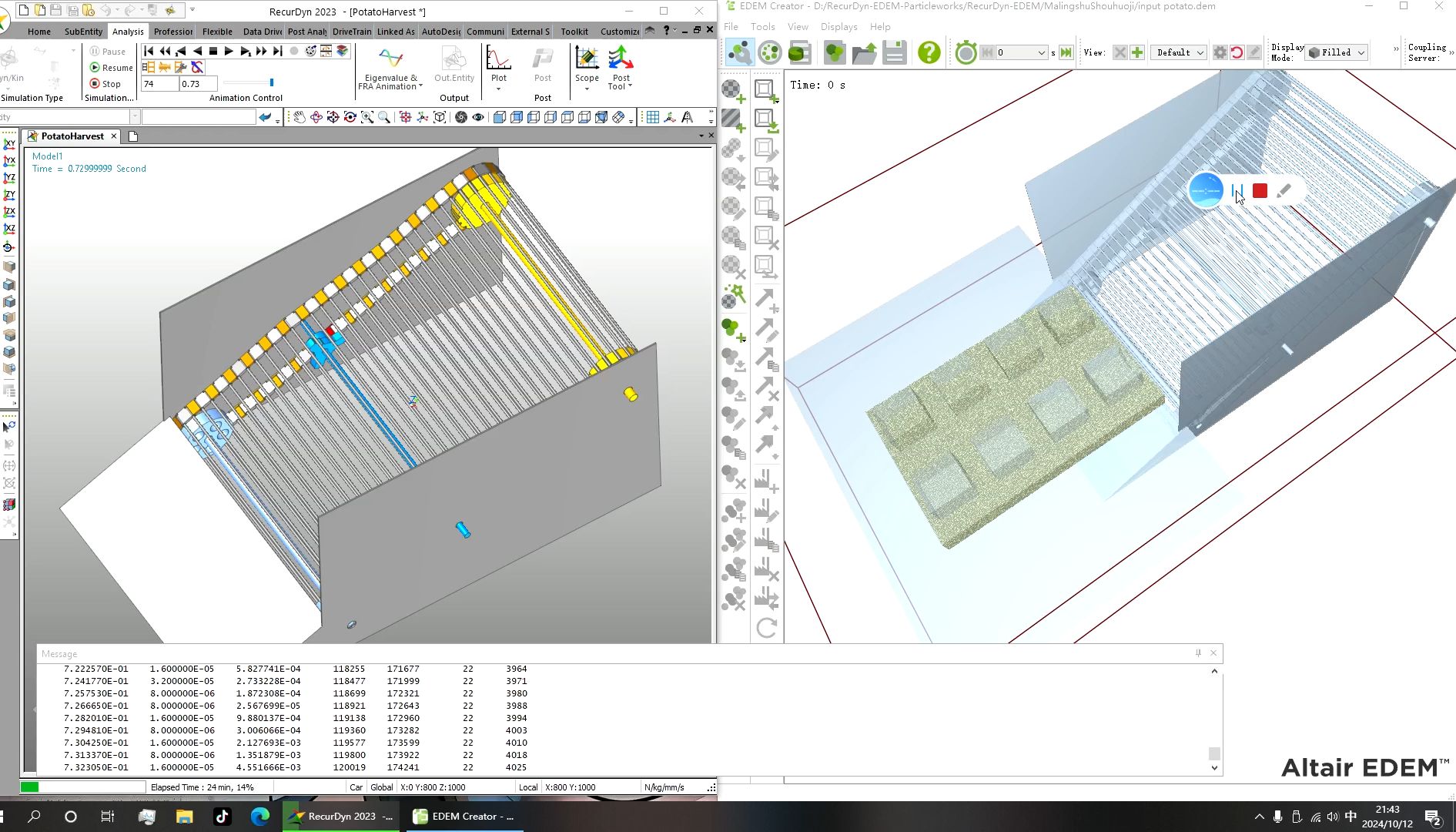Click the EDEM add bulk material icon
Viewport: 1456px width, 832px height.
[x=734, y=91]
